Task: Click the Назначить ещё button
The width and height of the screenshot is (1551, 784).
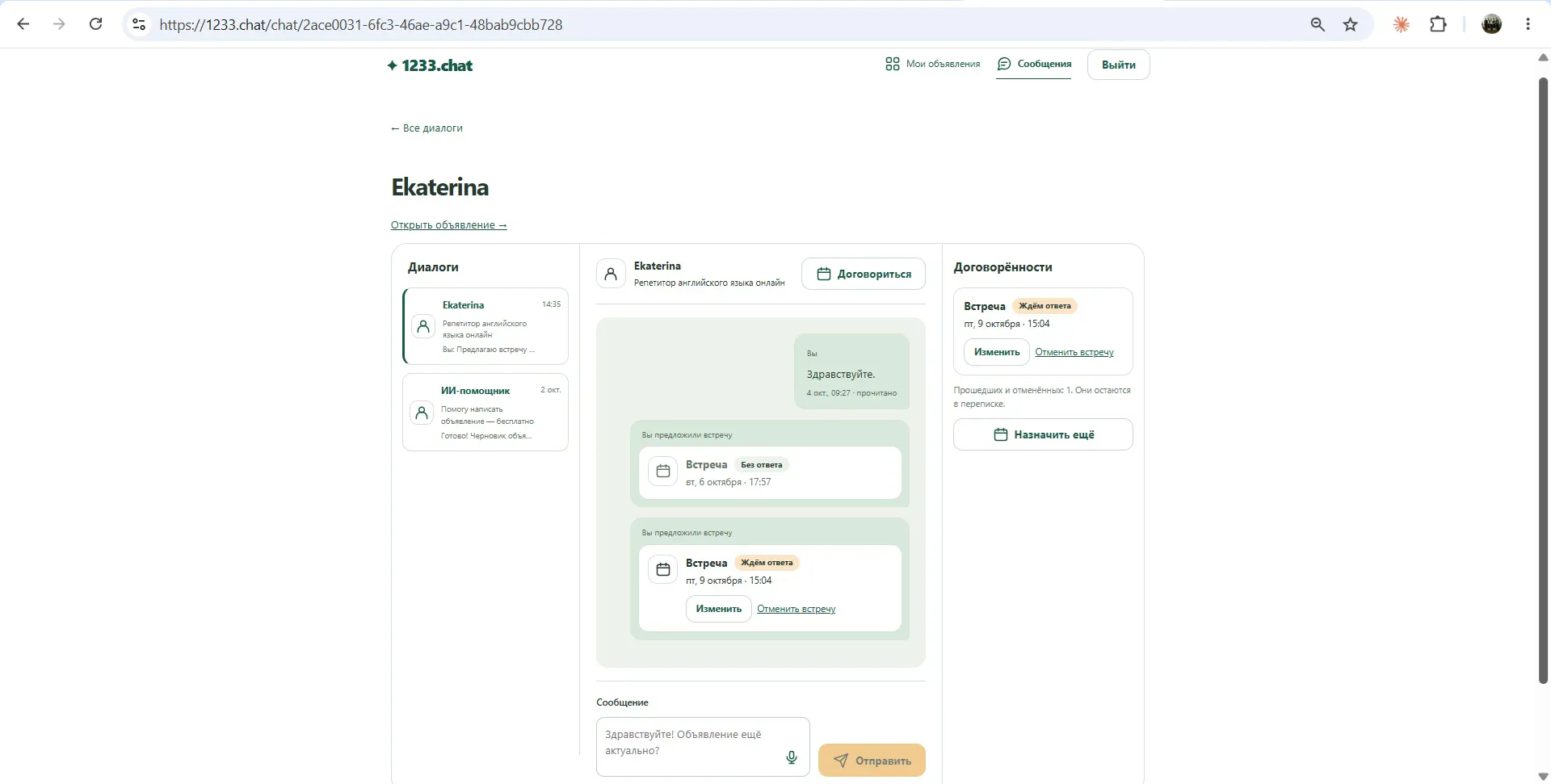Action: coord(1043,434)
